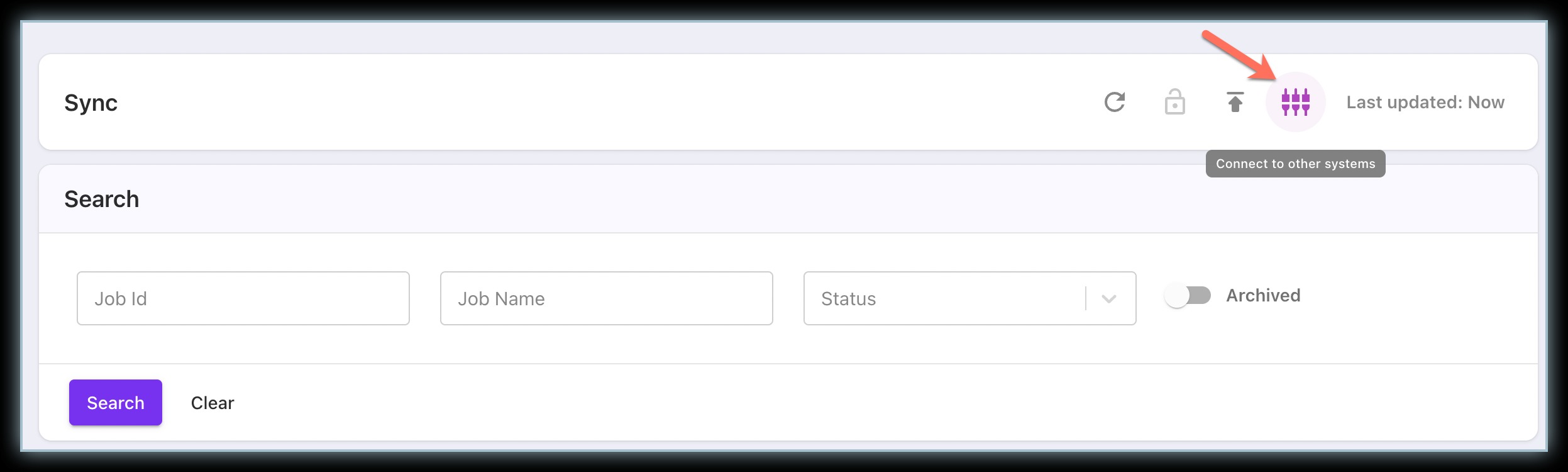Open the Status dropdown field
The height and width of the screenshot is (472, 1568).
[943, 298]
